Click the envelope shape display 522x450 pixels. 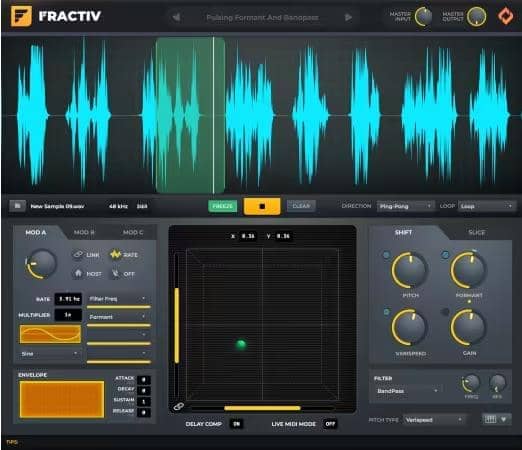pos(62,399)
